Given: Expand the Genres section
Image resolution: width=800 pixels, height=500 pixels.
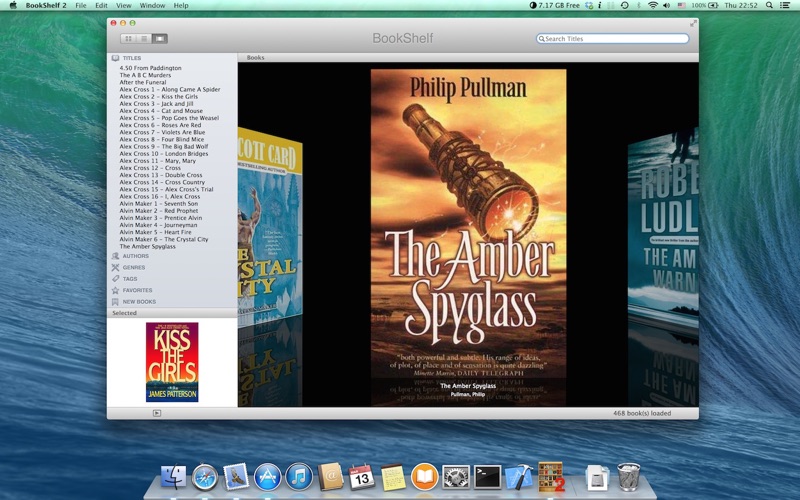Looking at the screenshot, I should pyautogui.click(x=134, y=267).
